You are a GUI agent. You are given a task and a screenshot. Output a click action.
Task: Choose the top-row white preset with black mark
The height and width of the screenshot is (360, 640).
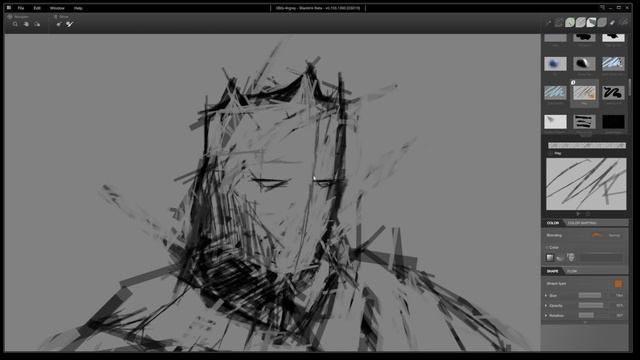613,38
